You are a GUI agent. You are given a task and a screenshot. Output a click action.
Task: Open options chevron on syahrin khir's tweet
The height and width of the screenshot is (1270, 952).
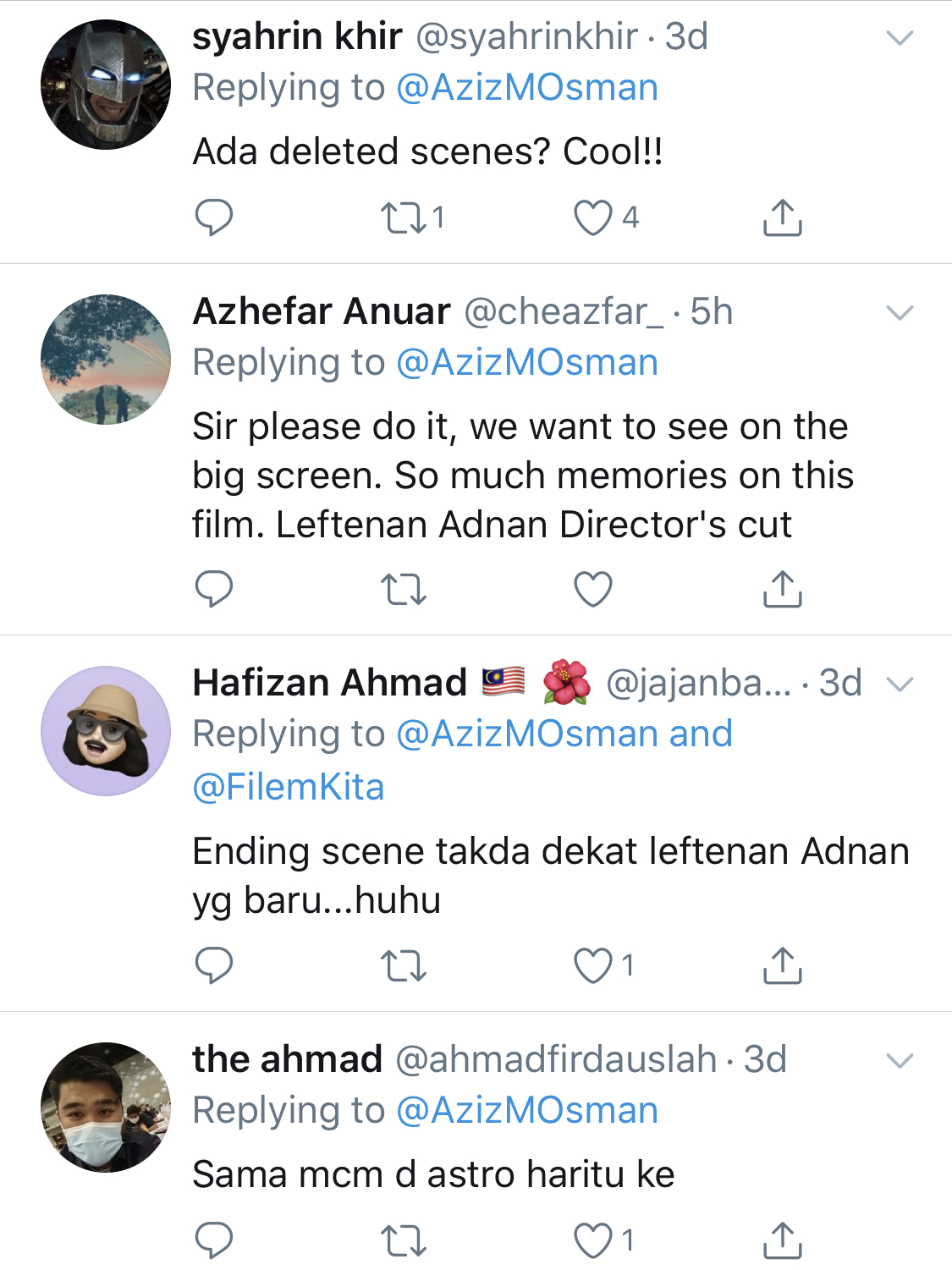[x=899, y=38]
